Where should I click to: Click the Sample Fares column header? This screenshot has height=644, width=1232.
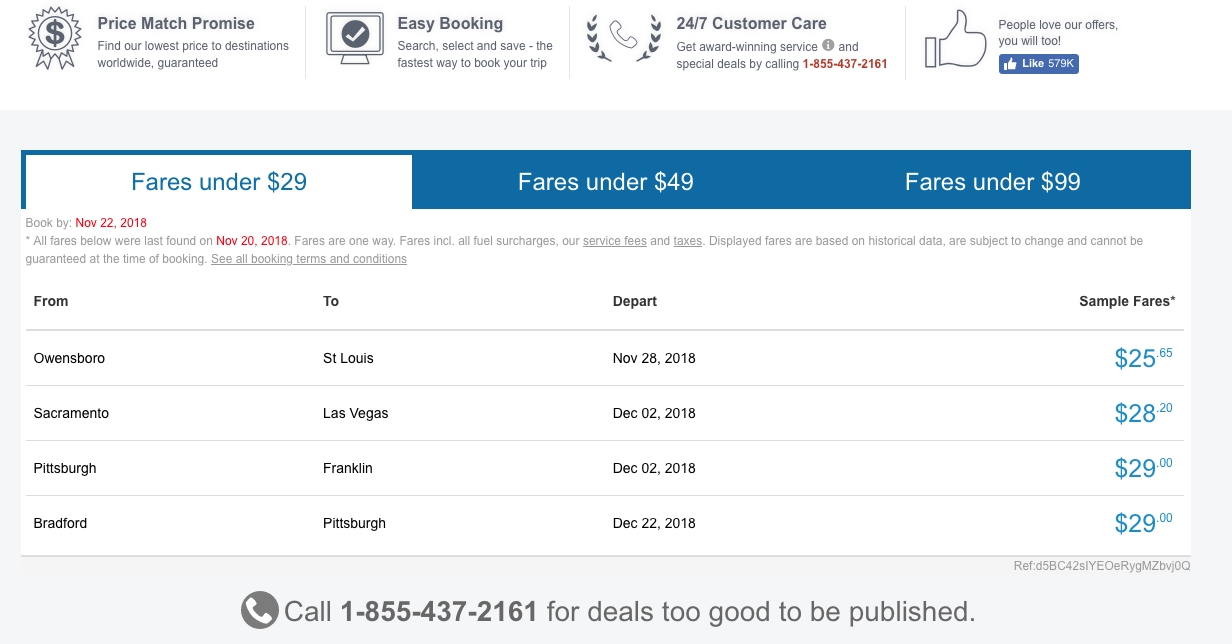(x=1127, y=301)
